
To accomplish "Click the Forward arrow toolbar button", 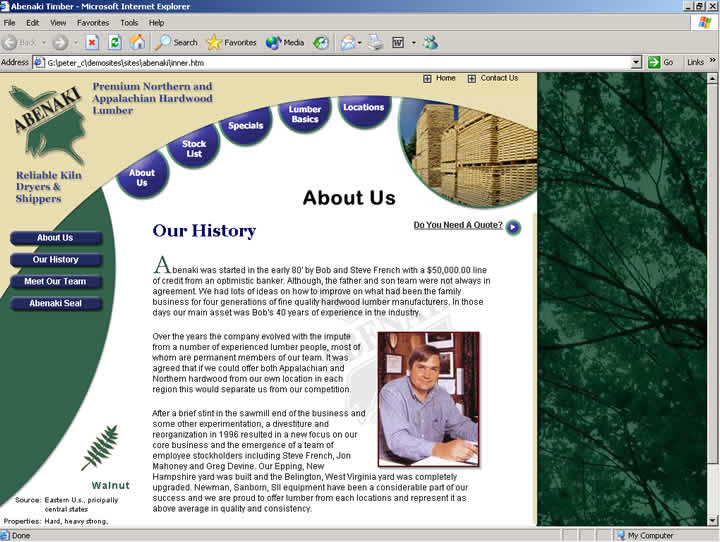I will [x=60, y=43].
